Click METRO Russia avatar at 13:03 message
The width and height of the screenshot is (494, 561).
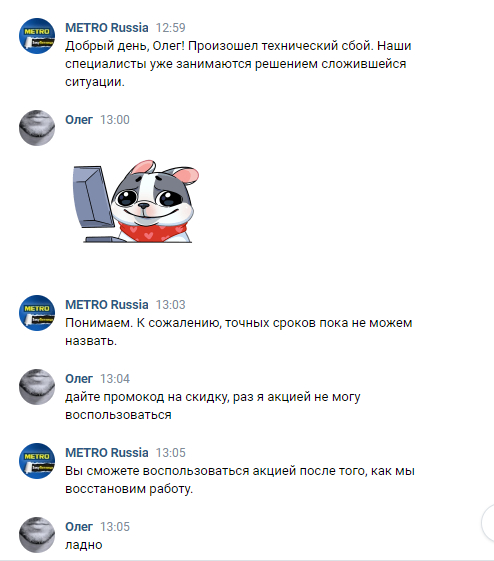pos(37,313)
